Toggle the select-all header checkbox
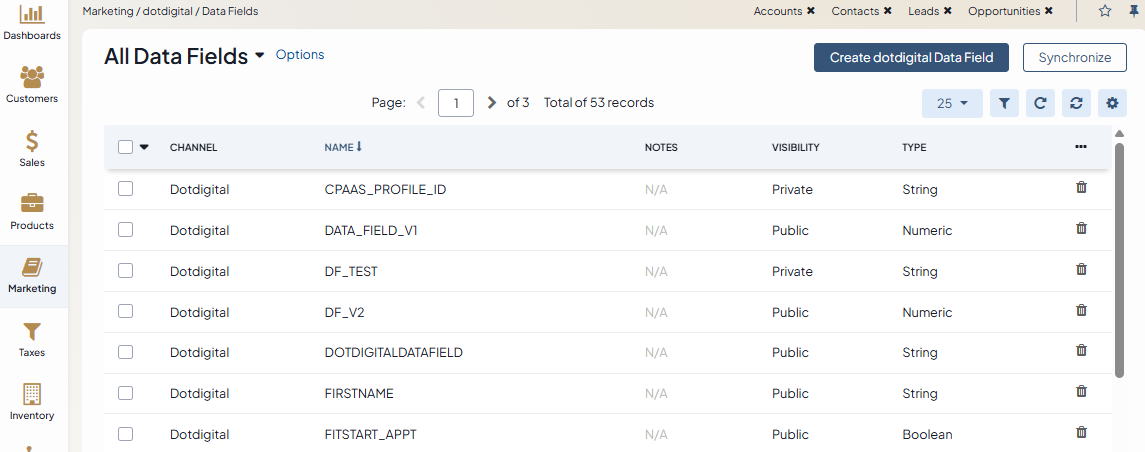Viewport: 1145px width, 452px height. (x=126, y=147)
